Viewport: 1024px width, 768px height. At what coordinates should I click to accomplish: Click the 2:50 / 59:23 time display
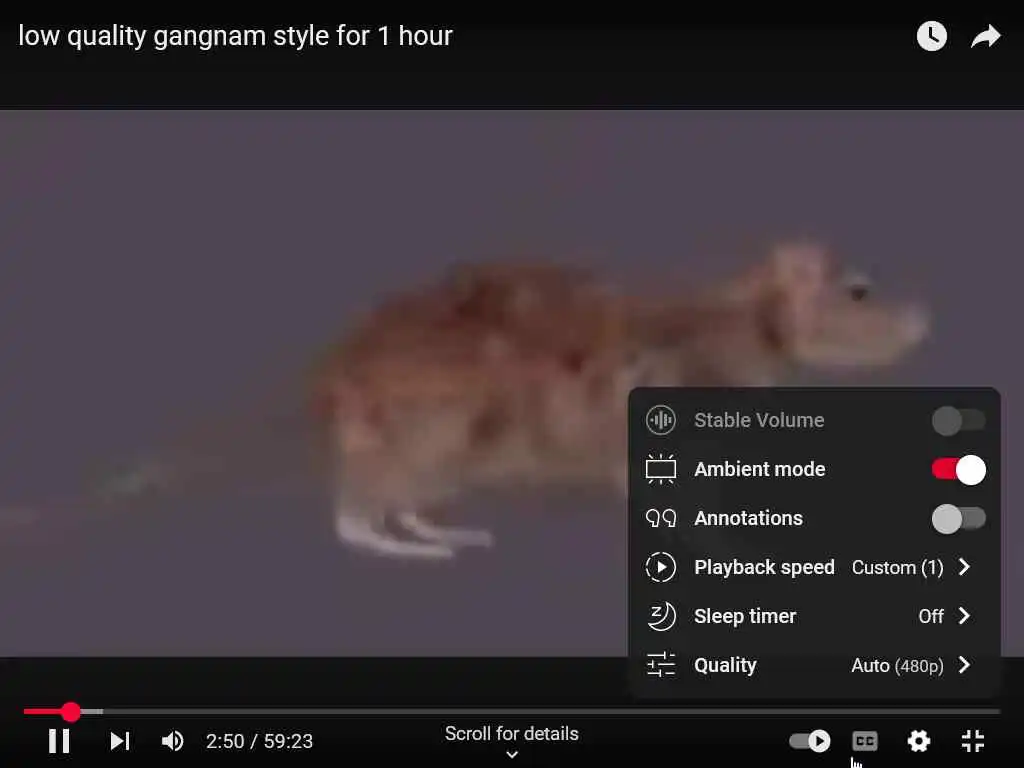[x=259, y=741]
